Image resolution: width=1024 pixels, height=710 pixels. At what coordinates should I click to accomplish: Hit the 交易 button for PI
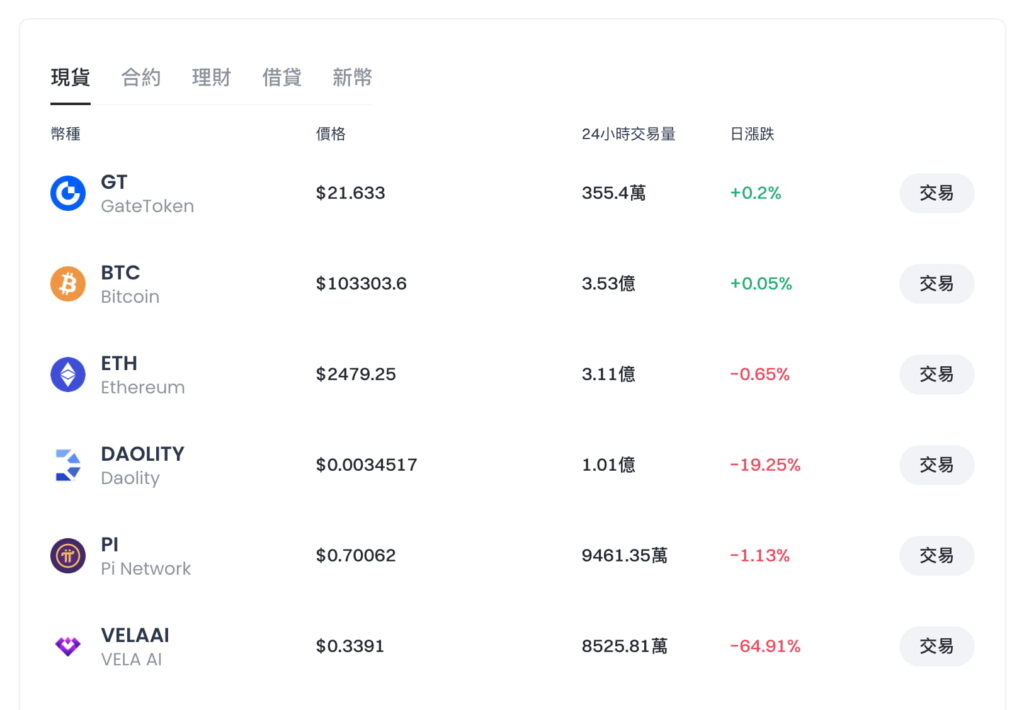[x=936, y=556]
